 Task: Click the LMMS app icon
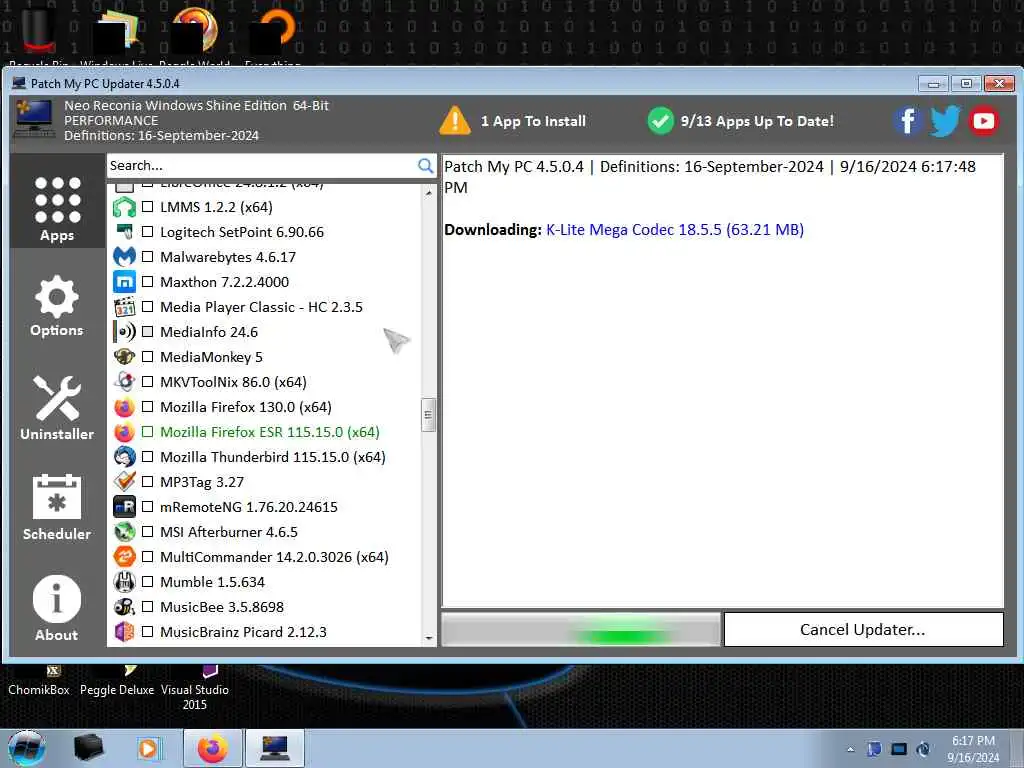click(x=124, y=207)
